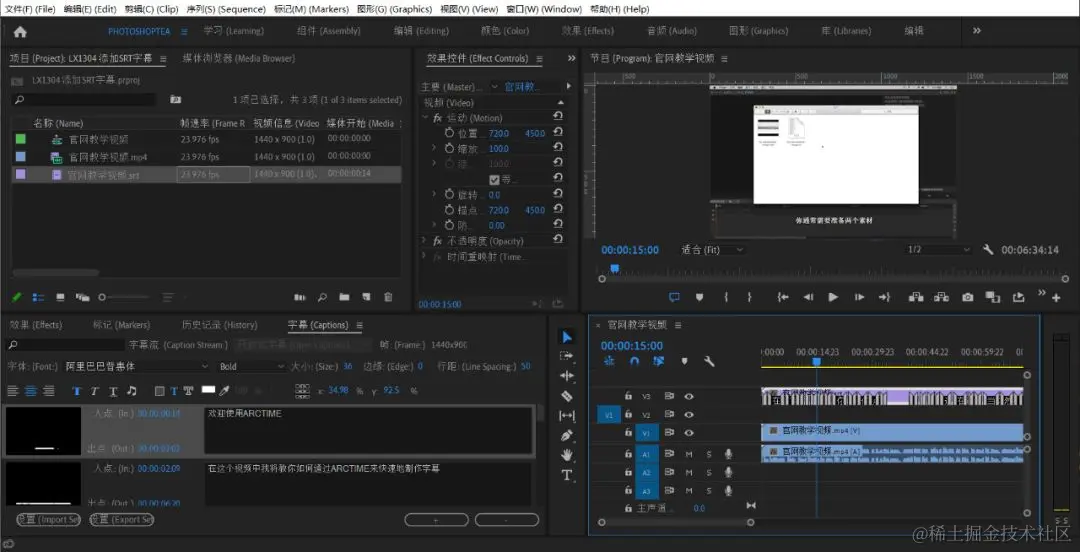Select the 官网教学视频.mp4 project item

point(207,157)
